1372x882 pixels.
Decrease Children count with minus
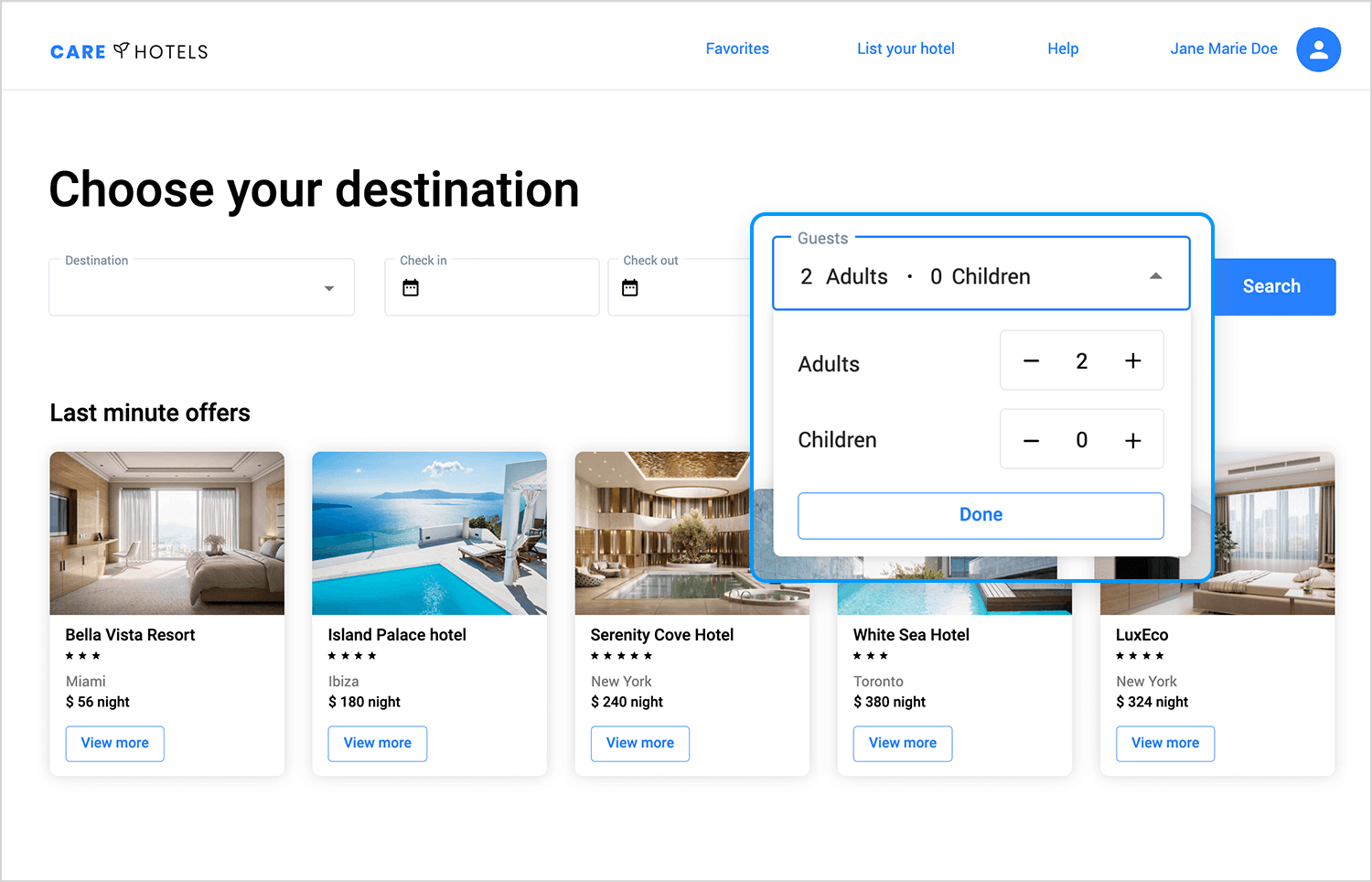(1031, 440)
